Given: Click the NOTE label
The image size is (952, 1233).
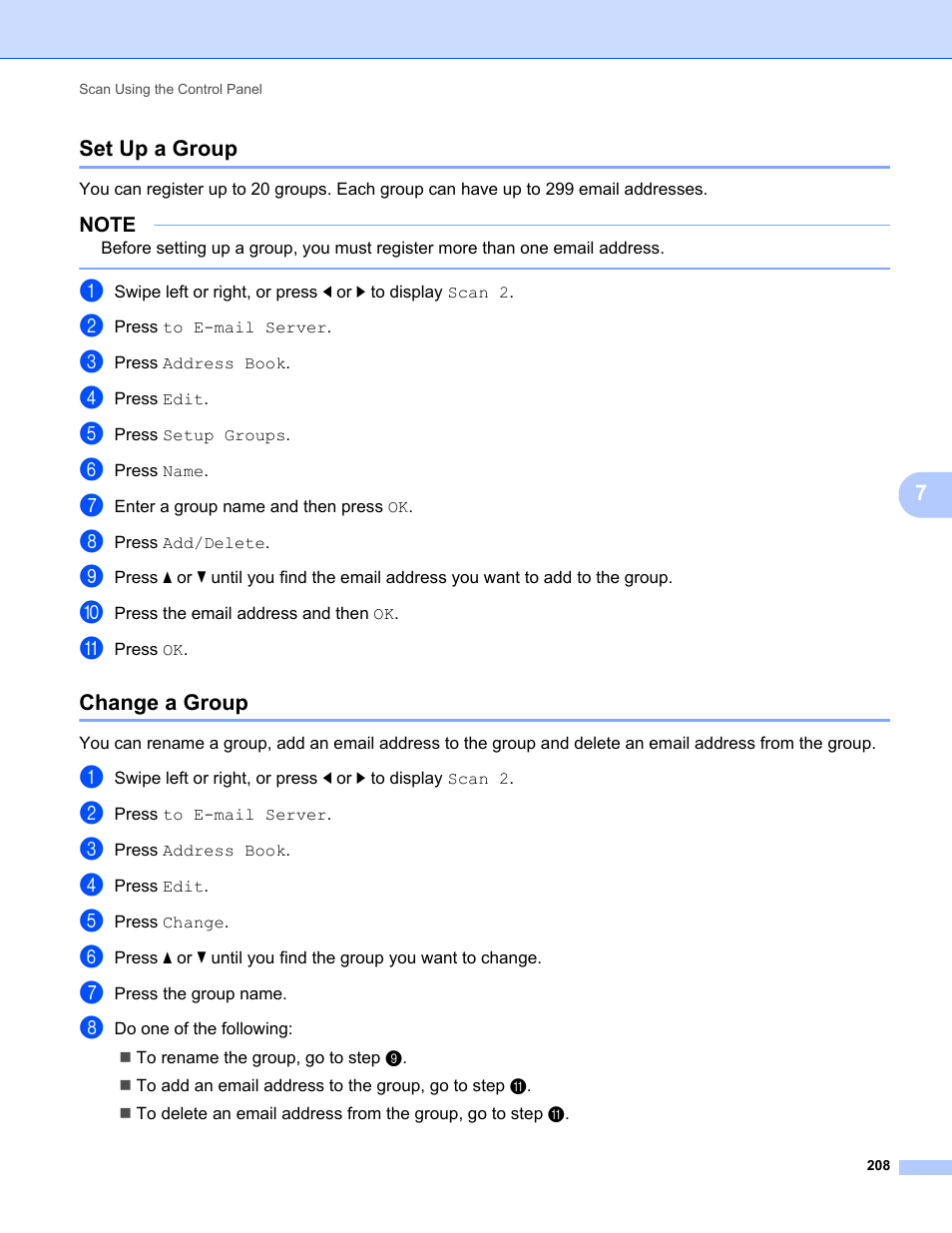Looking at the screenshot, I should click(x=108, y=225).
